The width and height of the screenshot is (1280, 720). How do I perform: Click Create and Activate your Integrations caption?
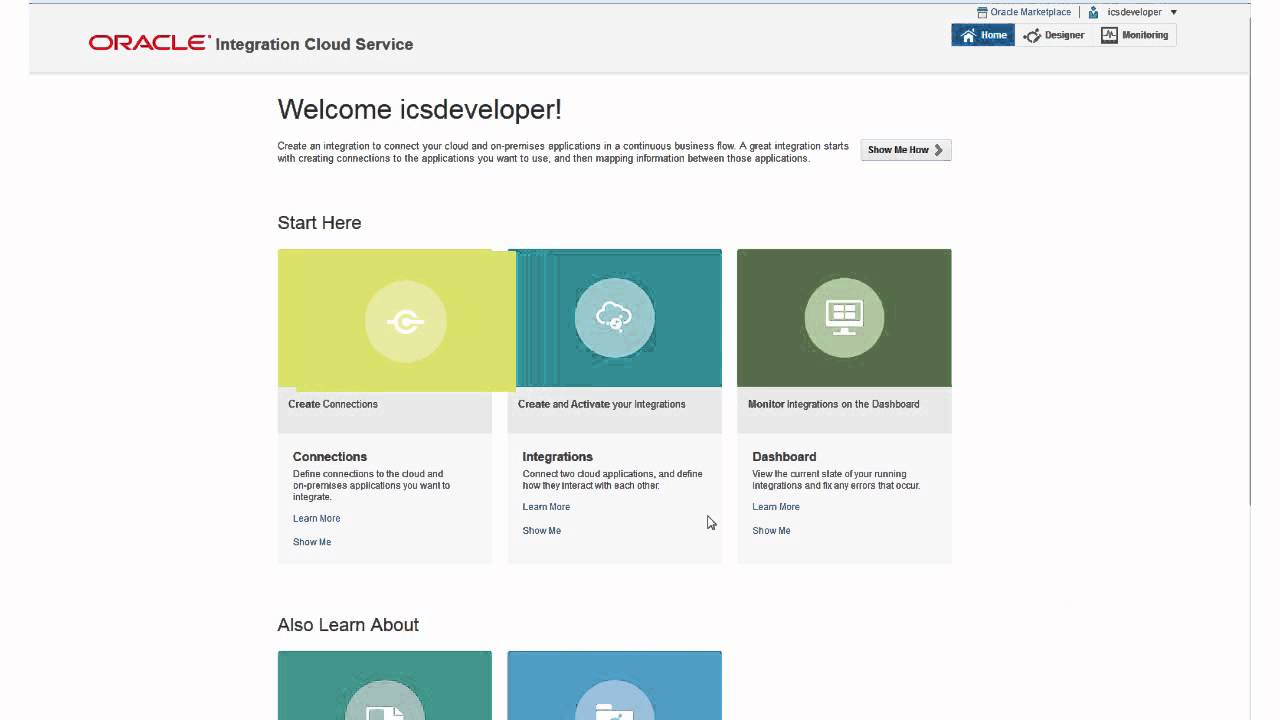click(601, 404)
